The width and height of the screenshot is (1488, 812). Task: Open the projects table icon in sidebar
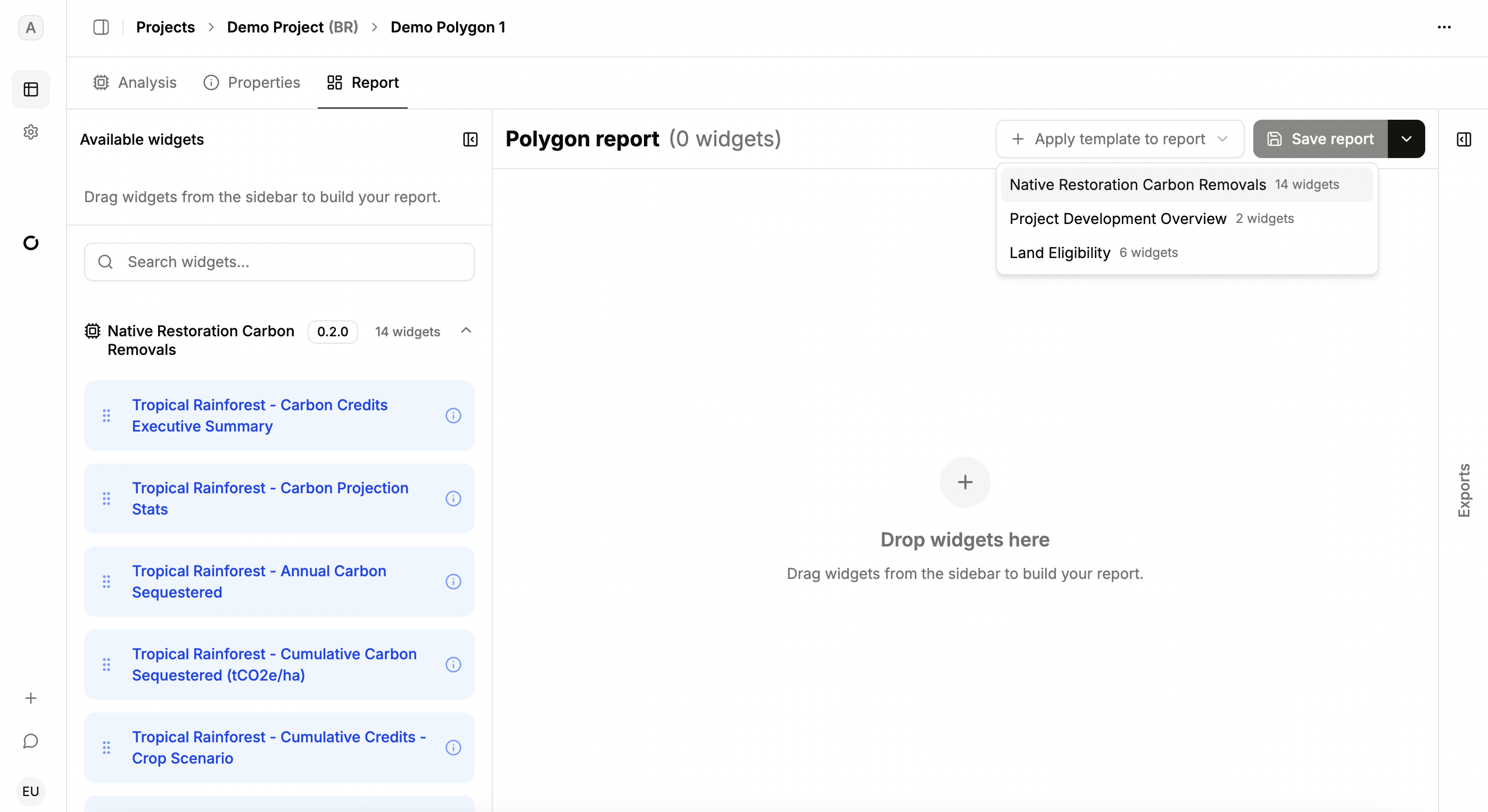[31, 89]
